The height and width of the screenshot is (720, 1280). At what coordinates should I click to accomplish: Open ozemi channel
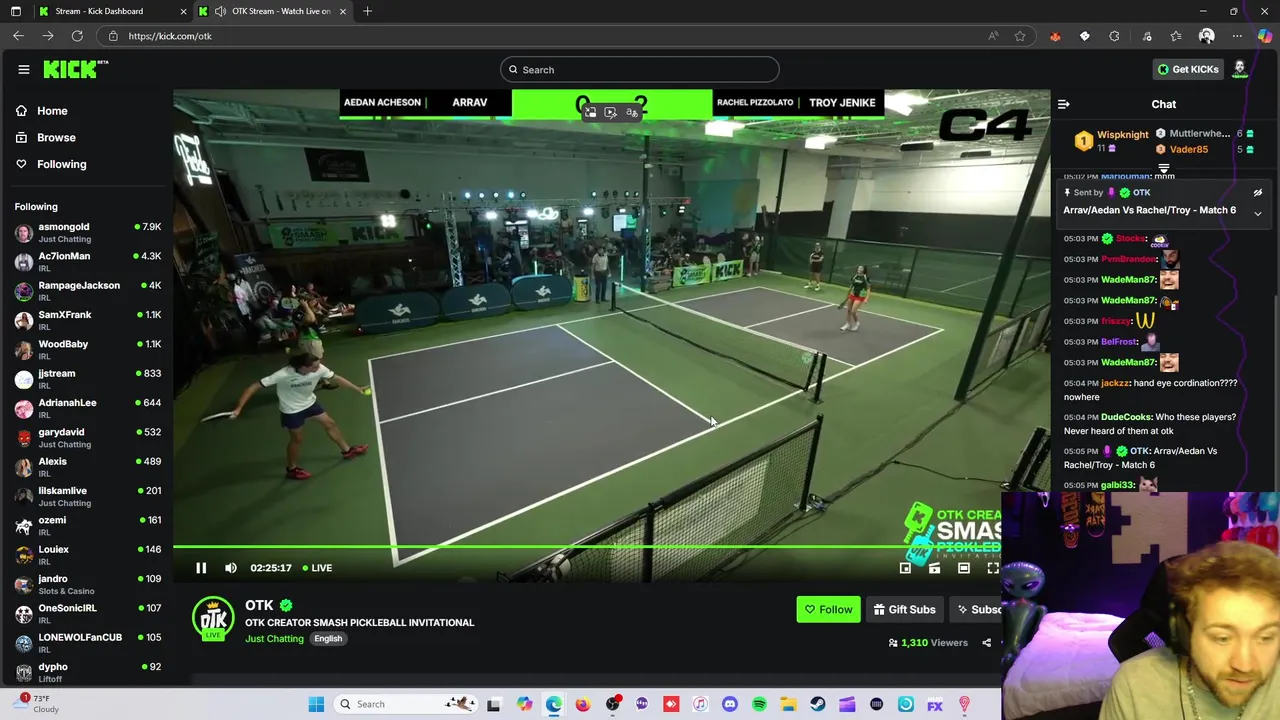coord(88,526)
